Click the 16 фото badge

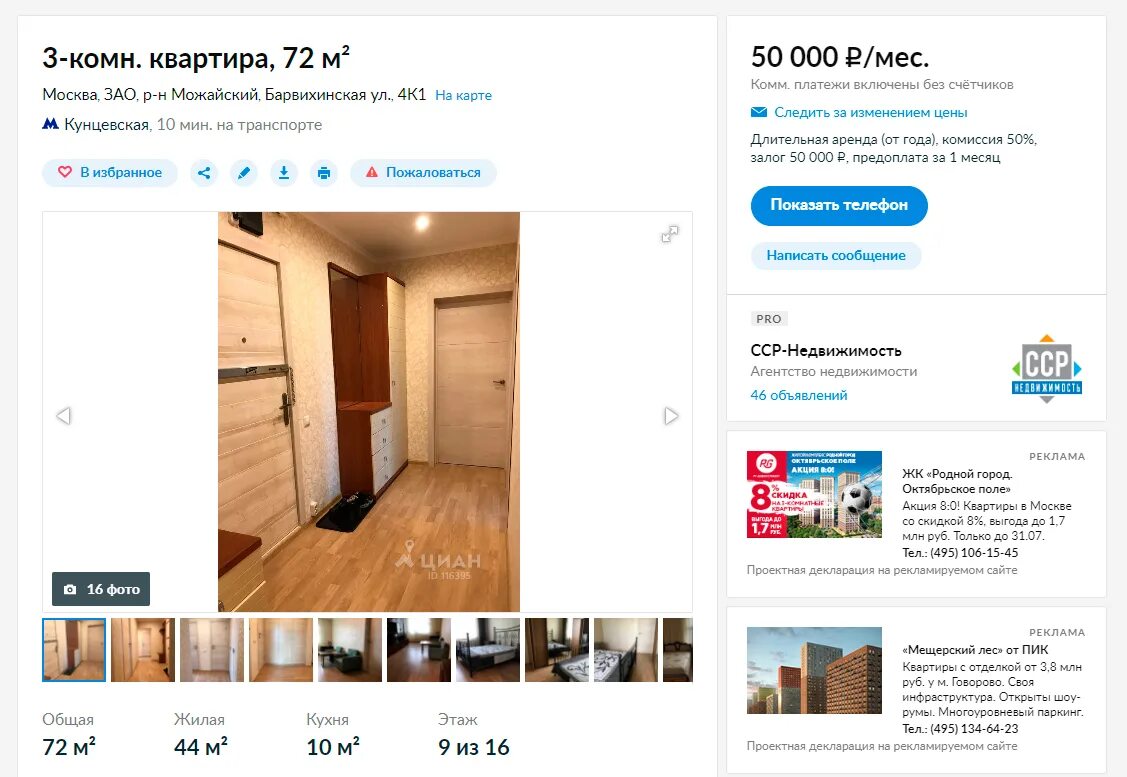pyautogui.click(x=101, y=589)
